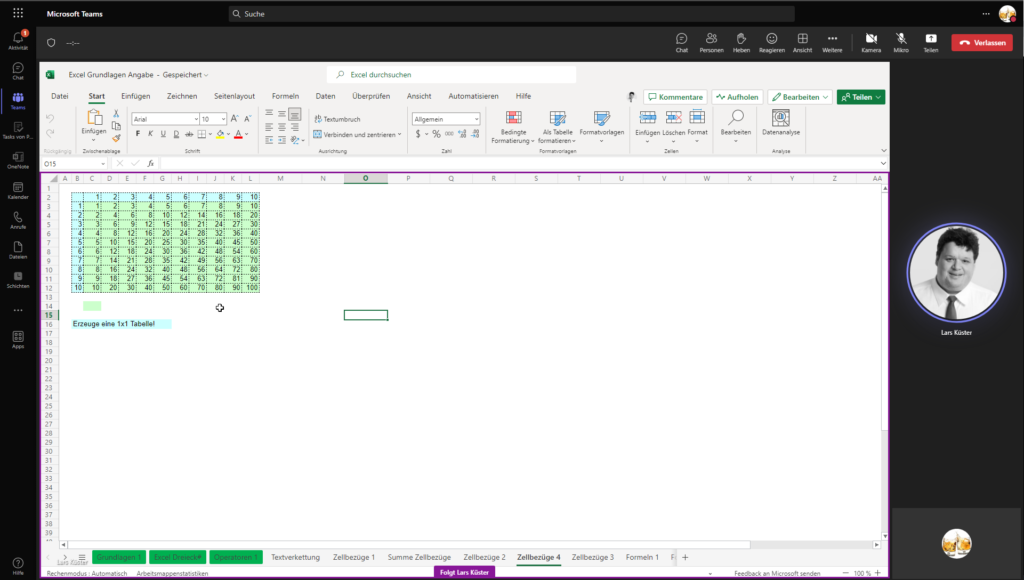
Task: Increase decimal places in Zahl group
Action: 462,134
